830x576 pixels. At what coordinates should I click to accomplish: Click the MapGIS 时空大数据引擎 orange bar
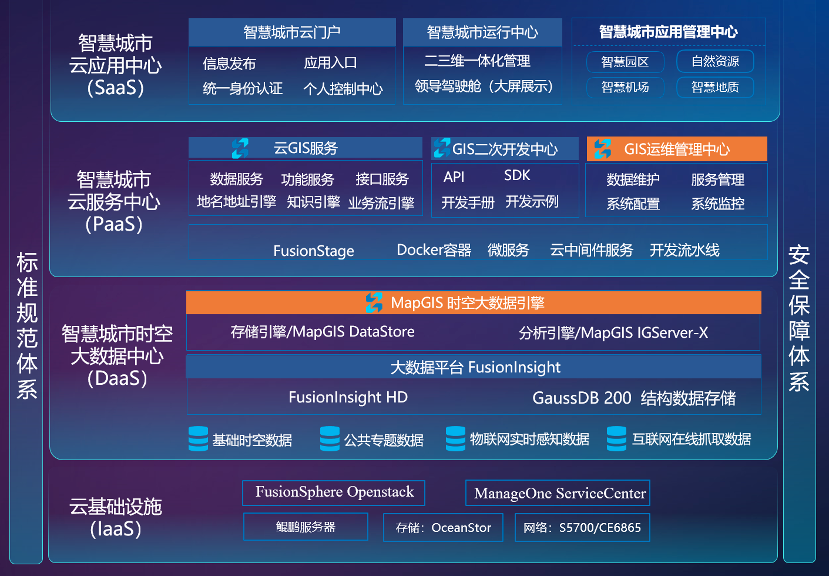click(x=474, y=303)
